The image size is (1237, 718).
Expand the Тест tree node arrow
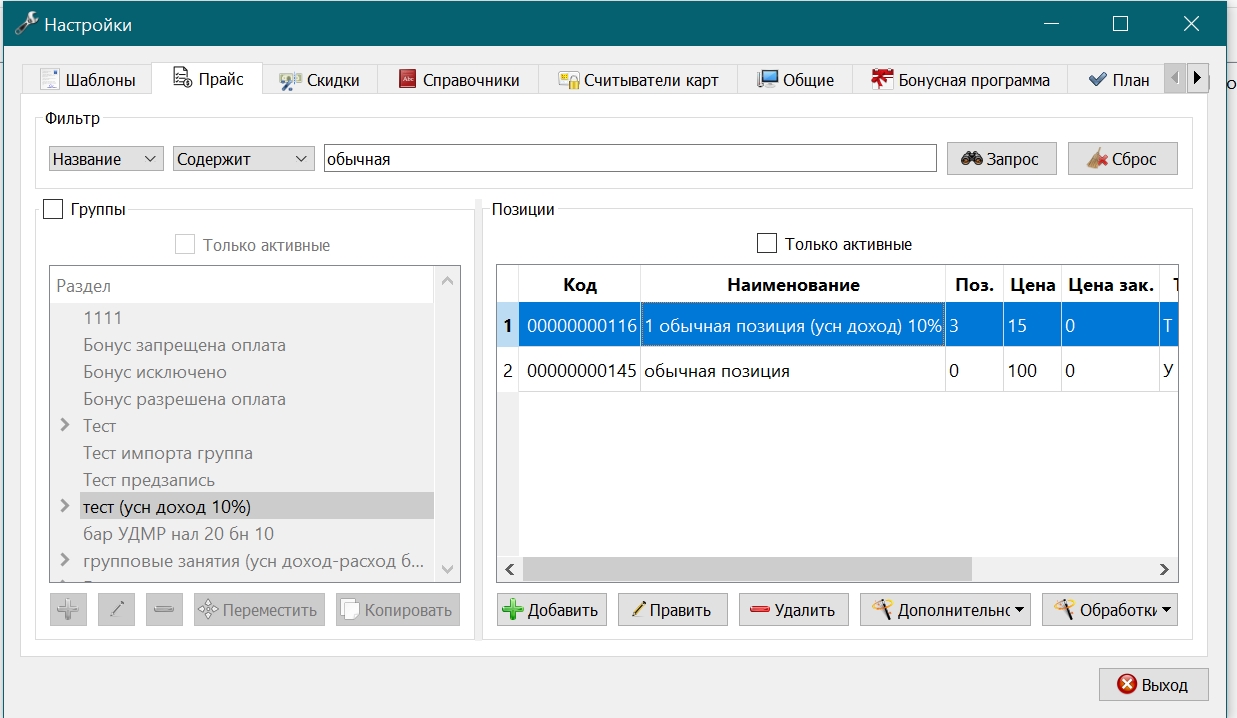(x=66, y=426)
